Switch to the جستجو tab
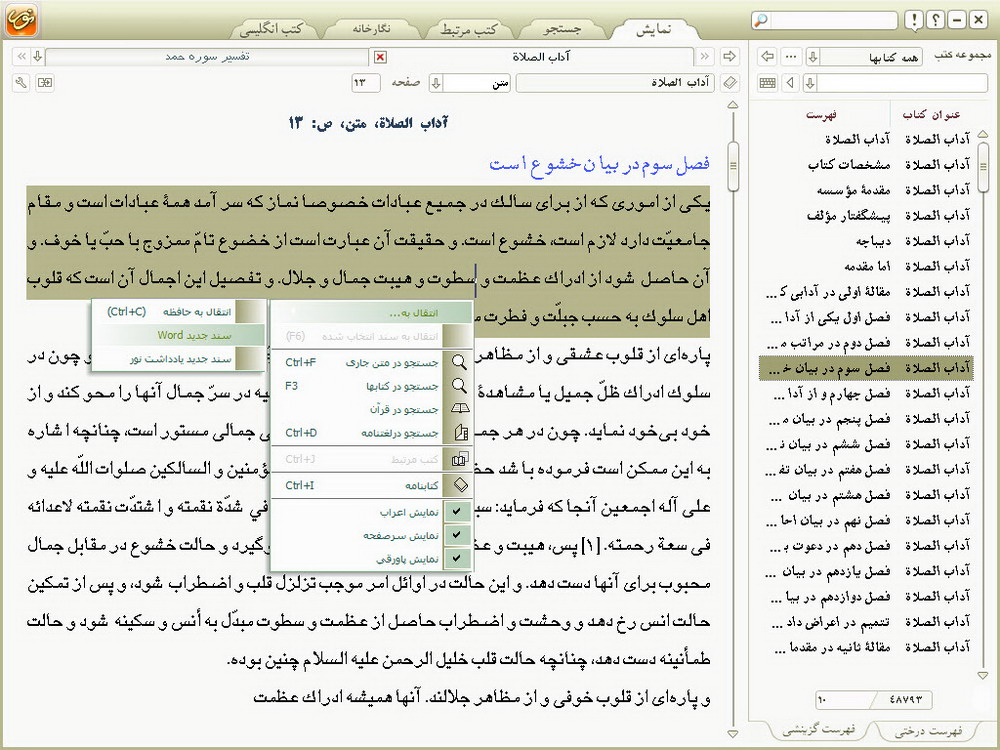This screenshot has width=1000, height=750. (562, 29)
